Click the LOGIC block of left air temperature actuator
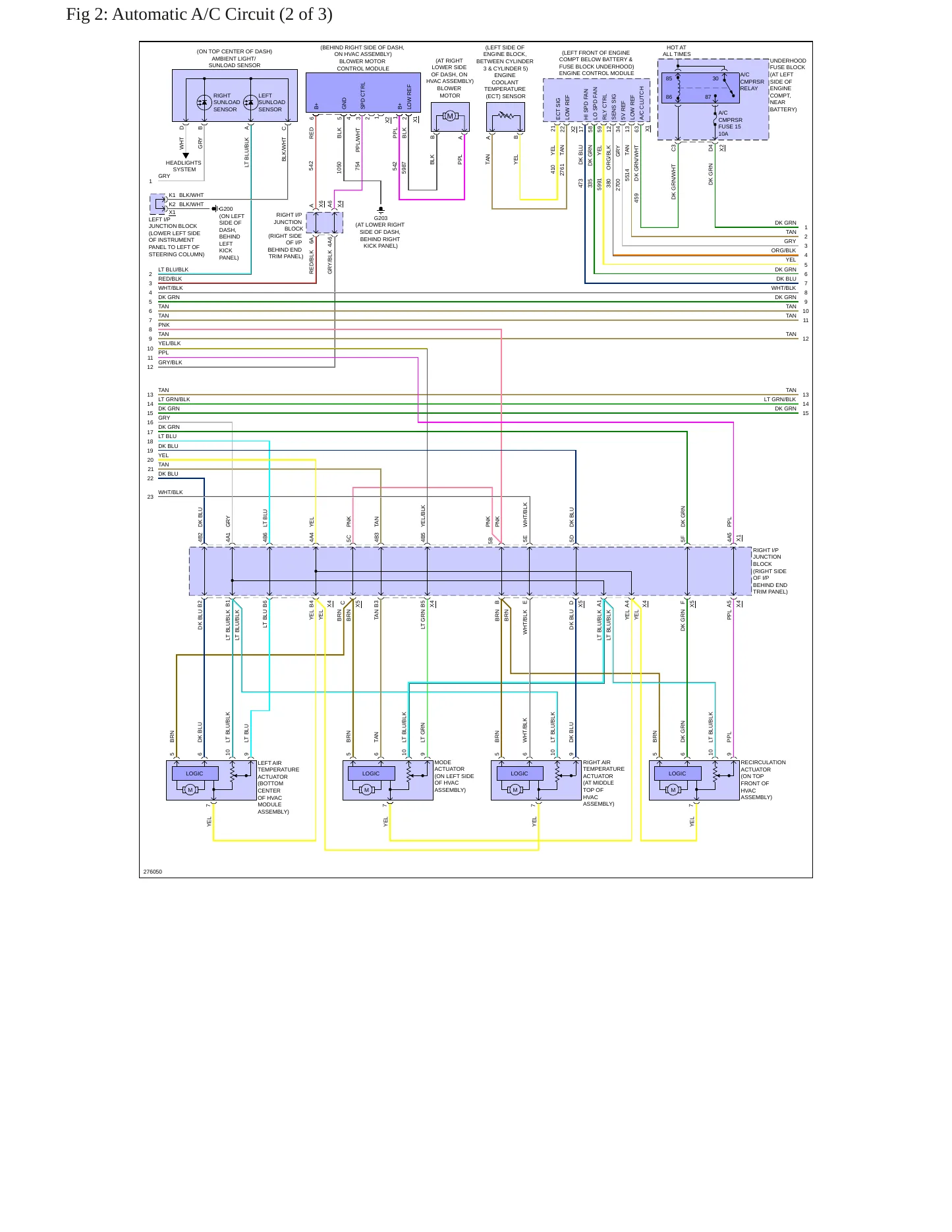Screen dimensions: 952x1232 coord(195,773)
